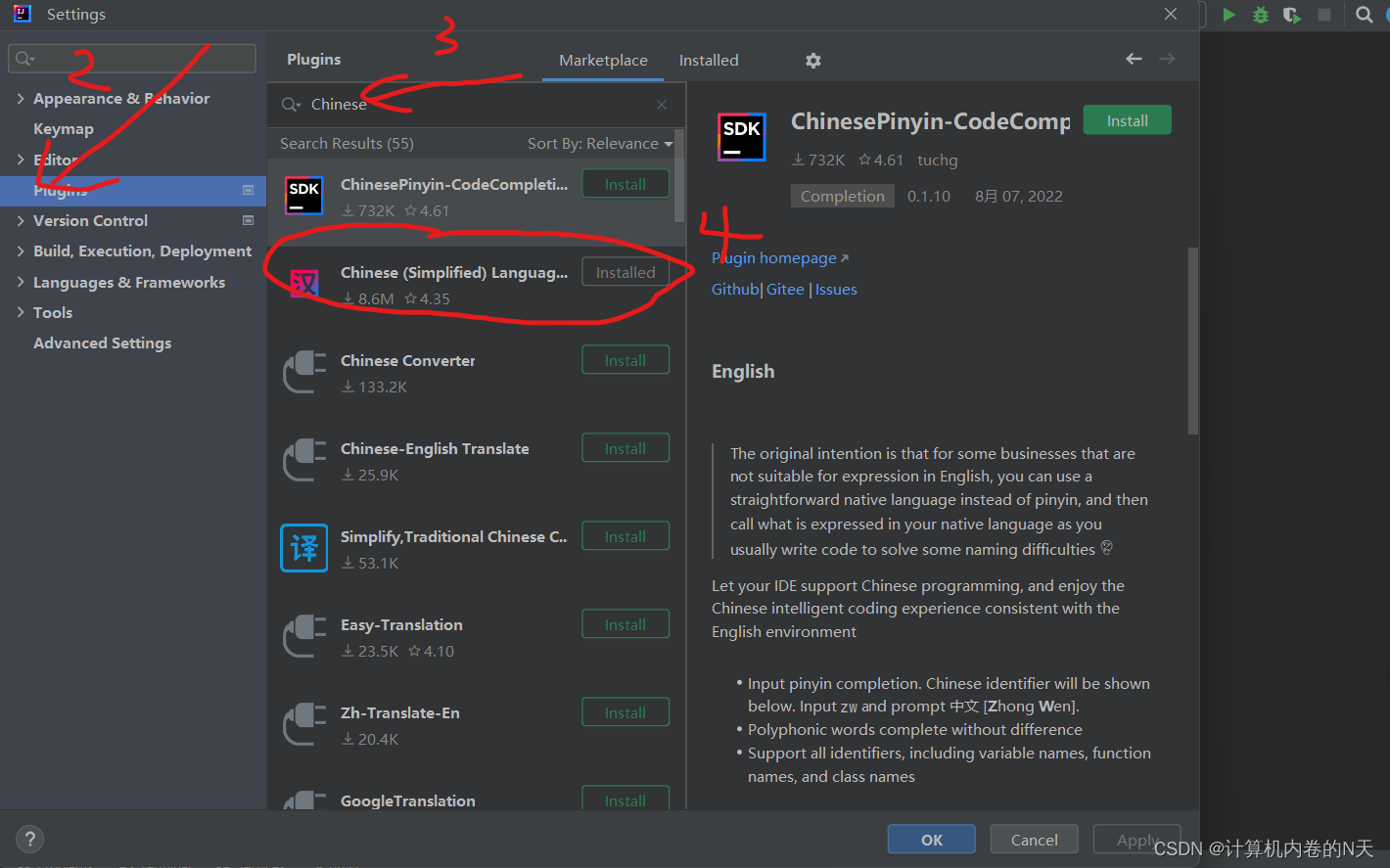This screenshot has width=1390, height=868.
Task: Start debugging from IDE toolbar
Action: tap(1261, 15)
